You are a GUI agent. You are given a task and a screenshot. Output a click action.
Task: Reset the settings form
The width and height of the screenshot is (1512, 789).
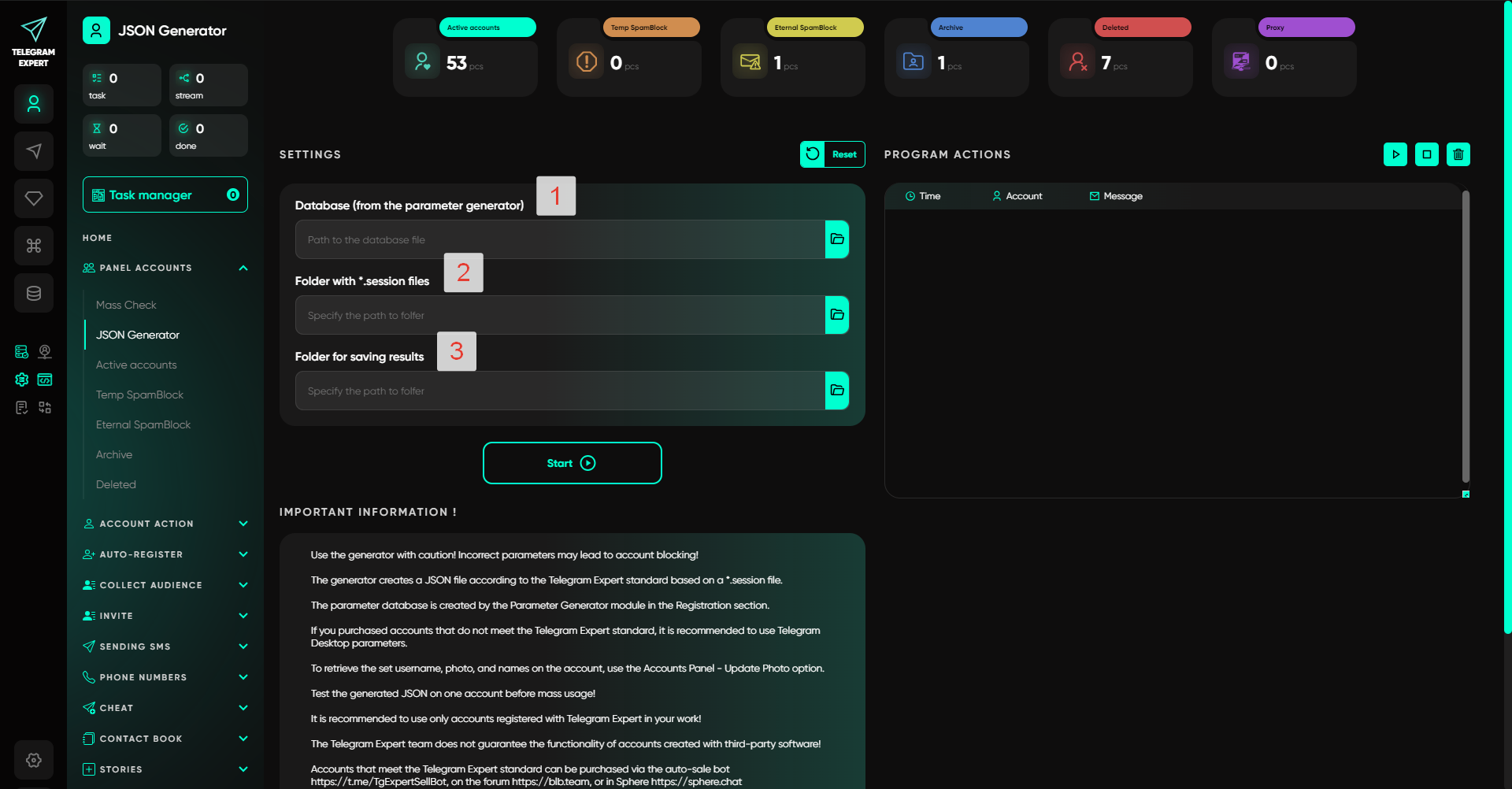point(832,154)
